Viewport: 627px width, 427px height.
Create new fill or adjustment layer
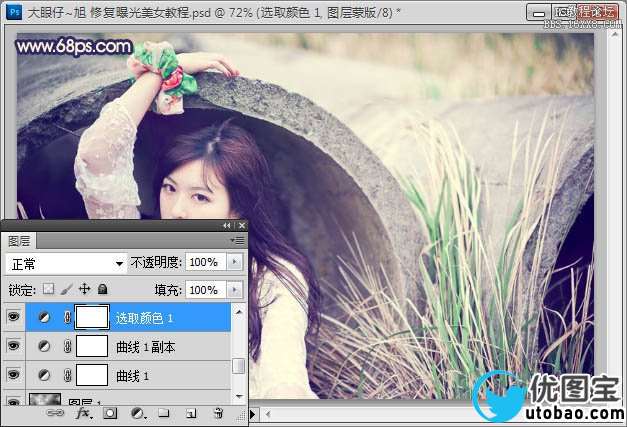click(138, 413)
